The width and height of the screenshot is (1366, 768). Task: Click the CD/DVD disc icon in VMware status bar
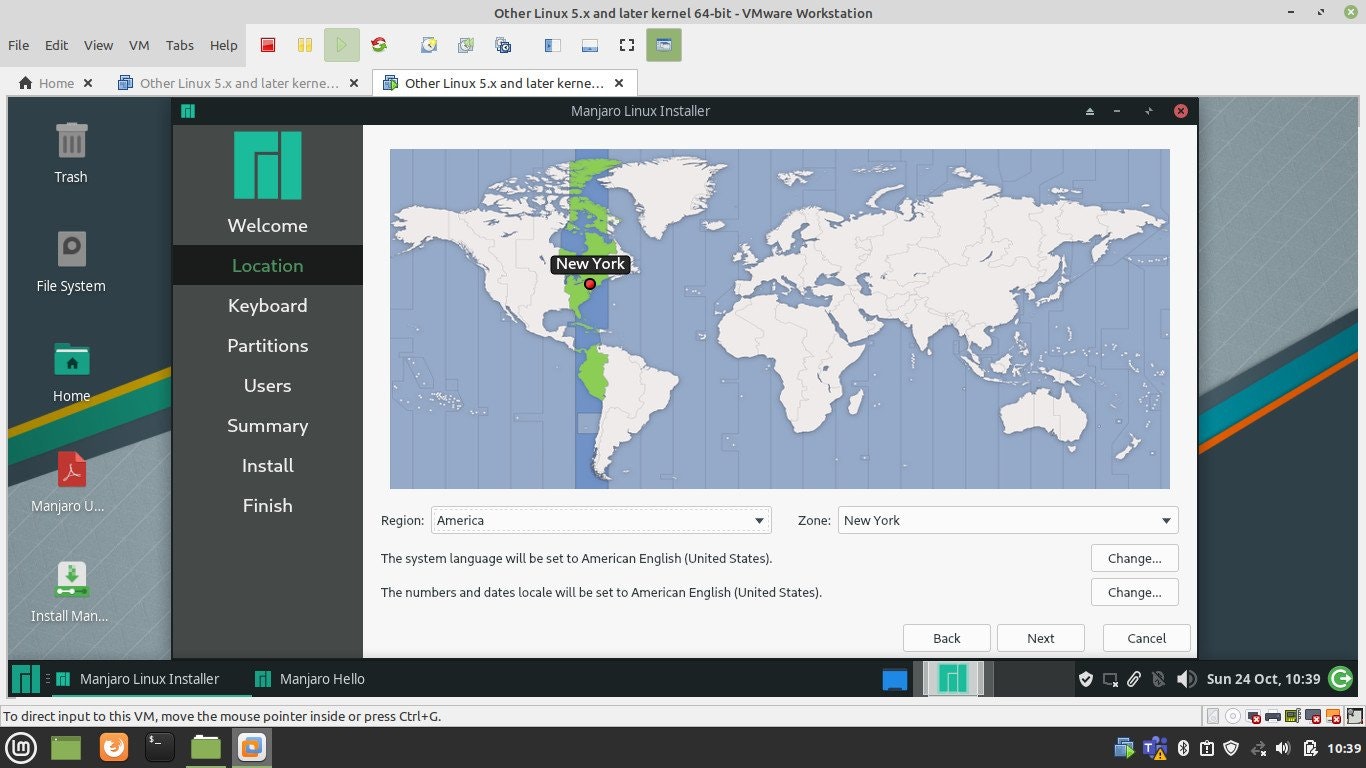point(1233,716)
